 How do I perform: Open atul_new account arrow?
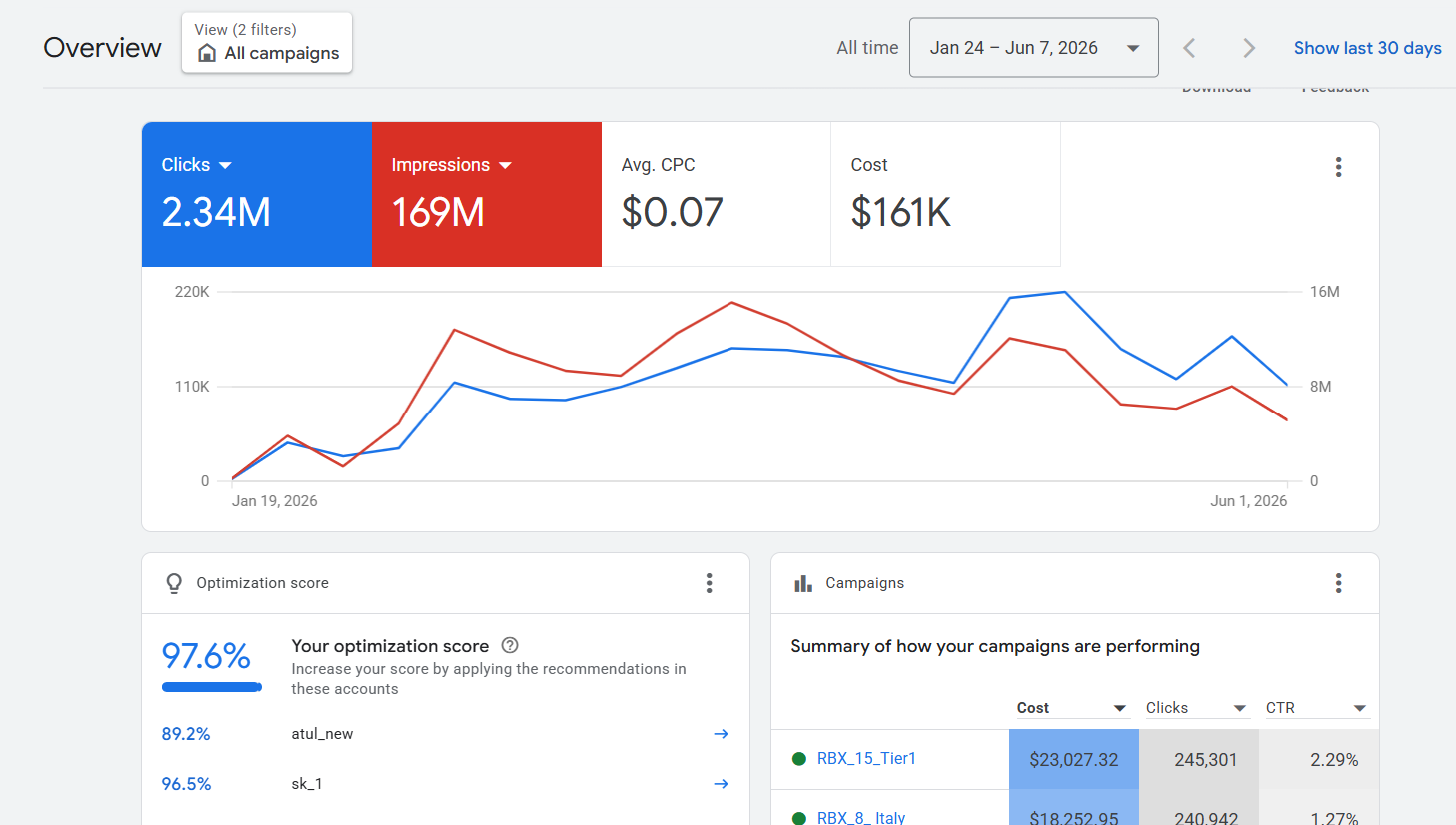[x=721, y=734]
